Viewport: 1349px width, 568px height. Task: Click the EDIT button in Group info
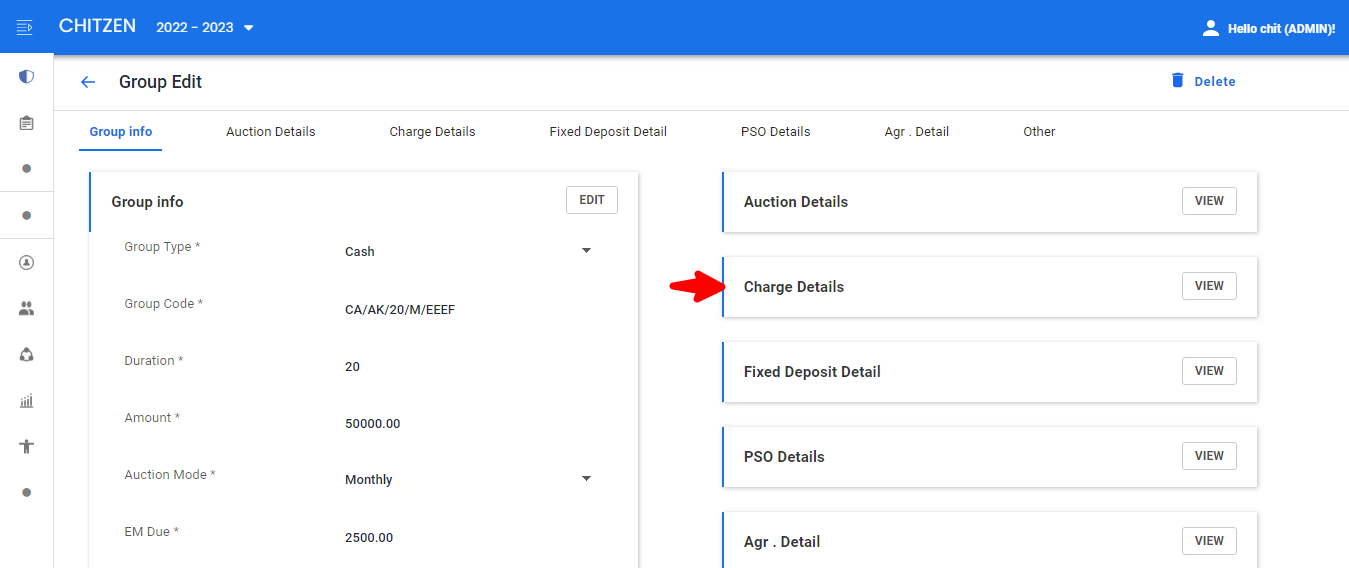pos(592,200)
